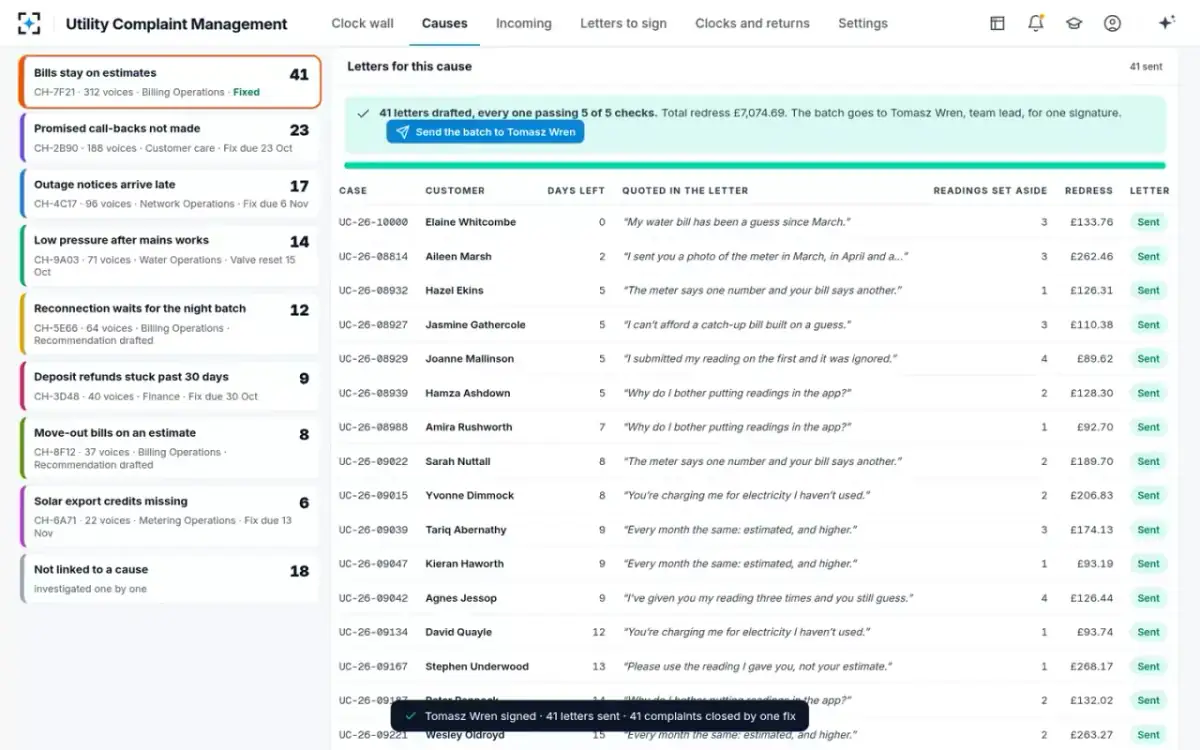Open the user account profile icon
Screen dimensions: 1200x750
click(x=1112, y=23)
